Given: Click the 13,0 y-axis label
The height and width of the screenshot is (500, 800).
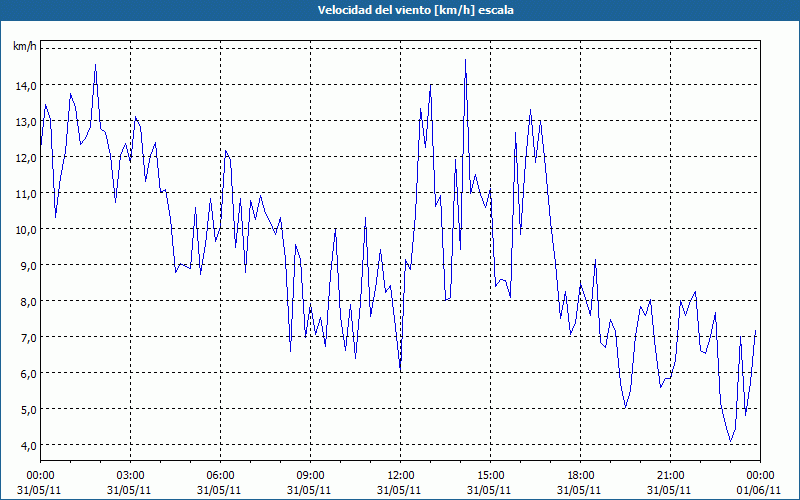Looking at the screenshot, I should click(26, 122).
